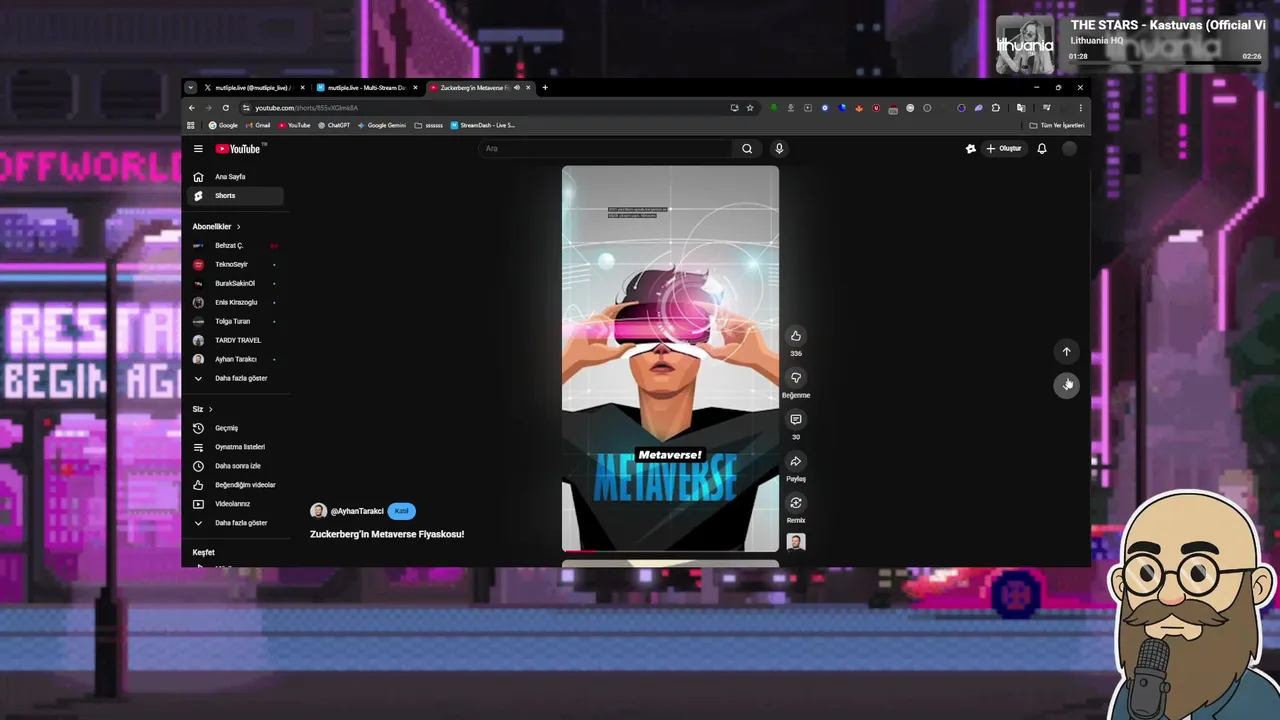Open the browser three-dot menu
This screenshot has height=720, width=1280.
click(1080, 108)
